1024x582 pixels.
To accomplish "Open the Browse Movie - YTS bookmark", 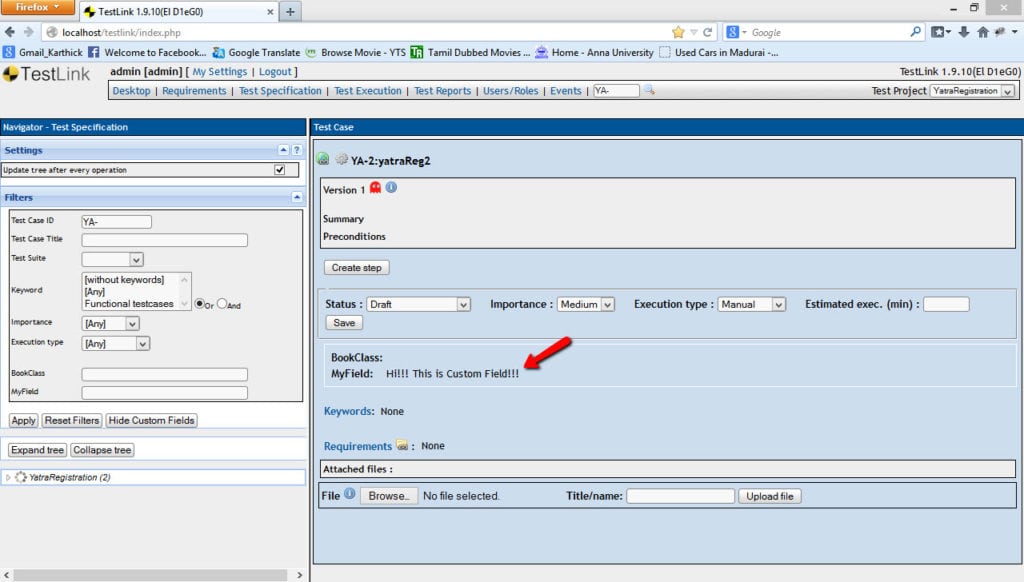I will click(x=355, y=52).
